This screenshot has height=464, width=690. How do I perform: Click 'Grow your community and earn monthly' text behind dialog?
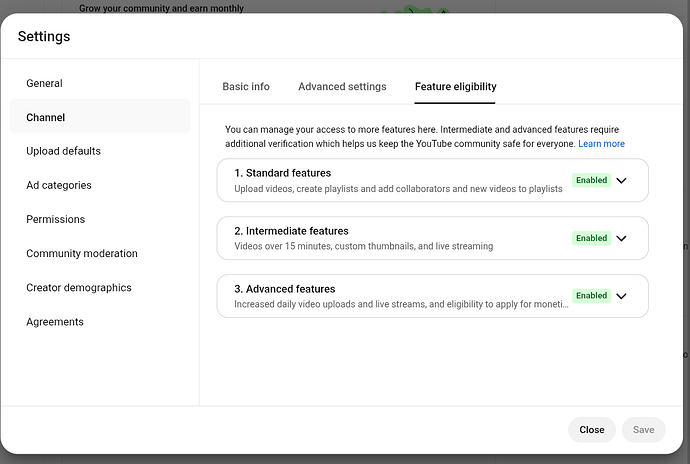pos(161,8)
